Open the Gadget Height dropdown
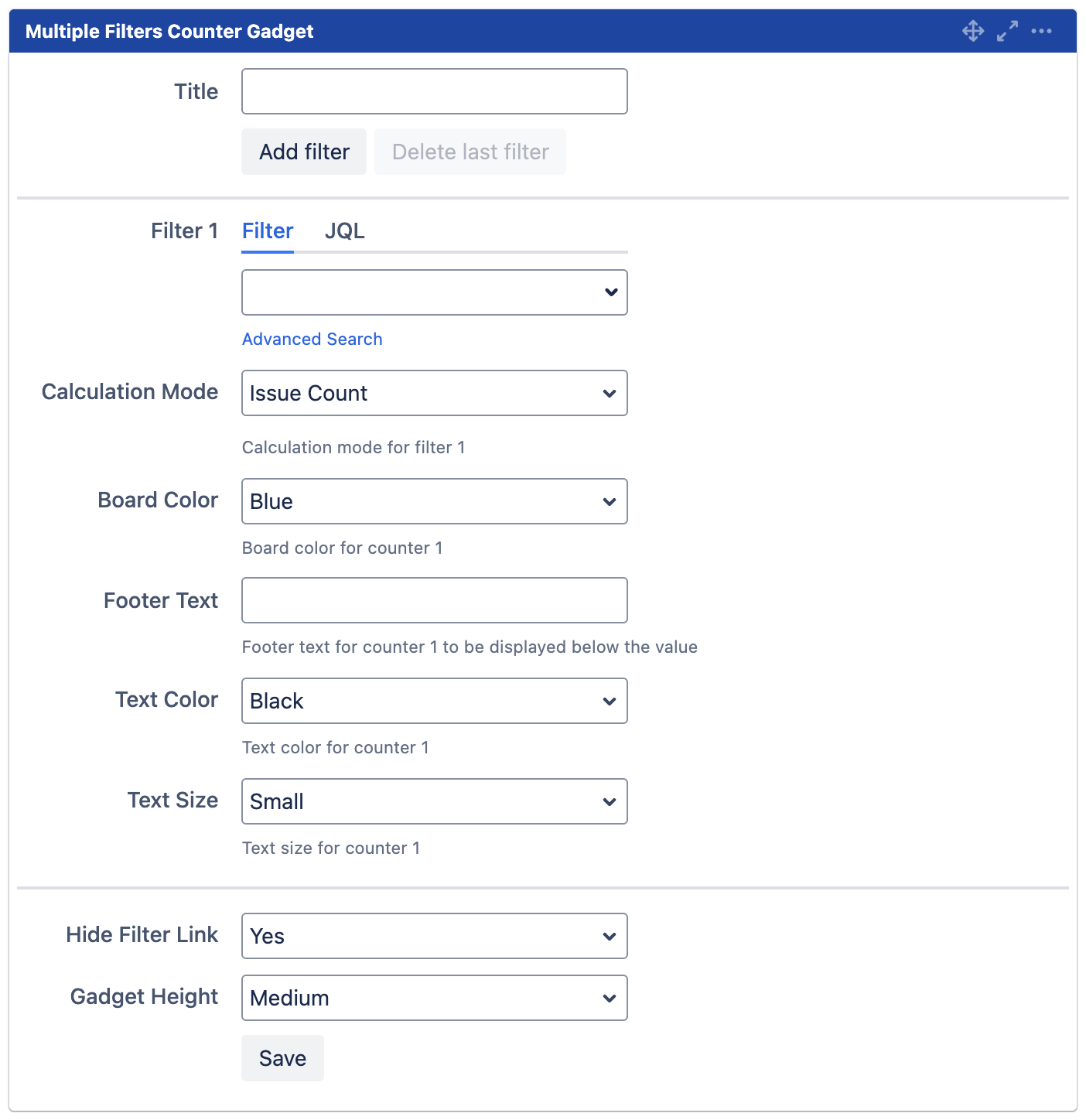 coord(434,998)
